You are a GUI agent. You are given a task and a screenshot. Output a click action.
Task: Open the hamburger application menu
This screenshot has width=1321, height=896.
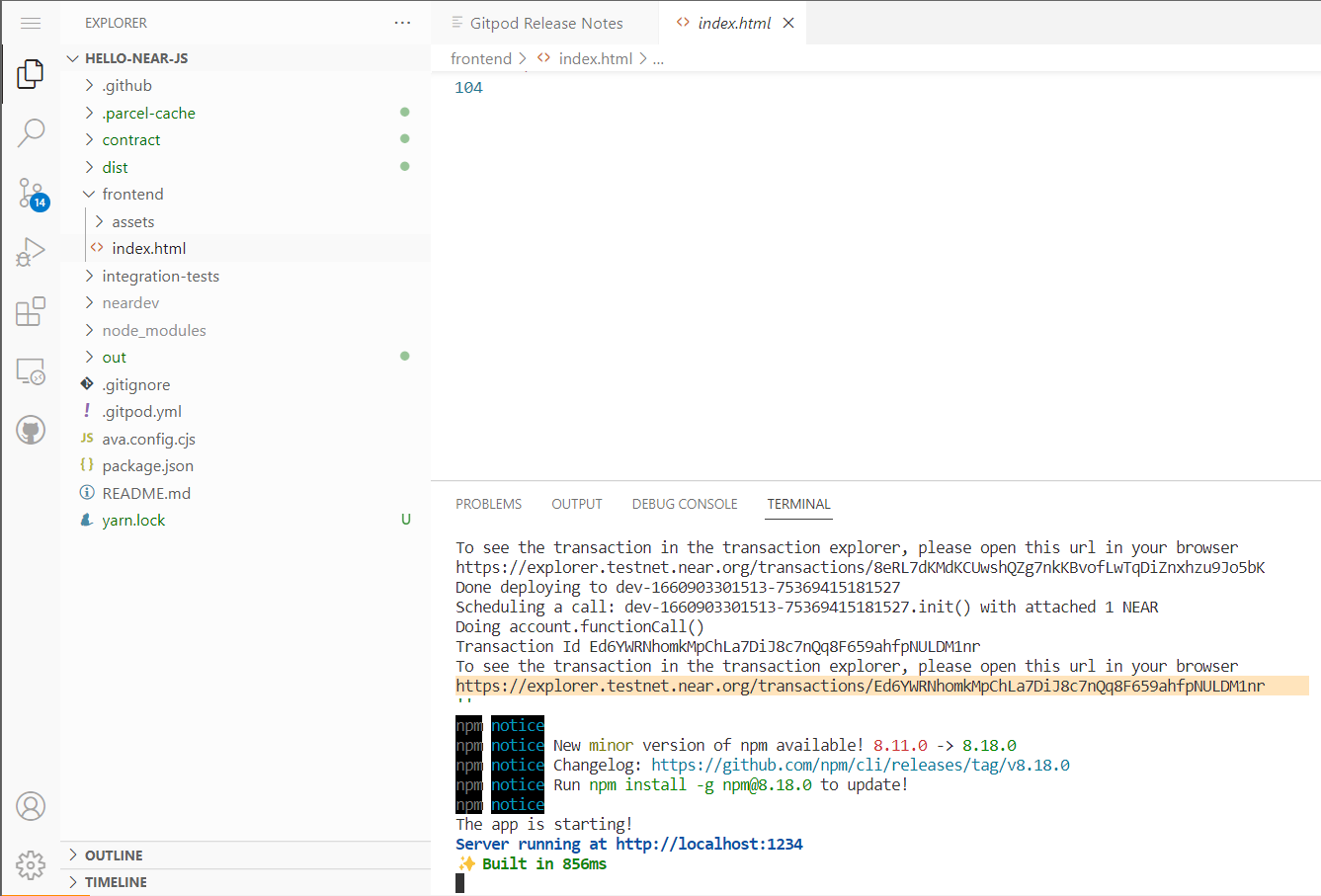coord(31,23)
